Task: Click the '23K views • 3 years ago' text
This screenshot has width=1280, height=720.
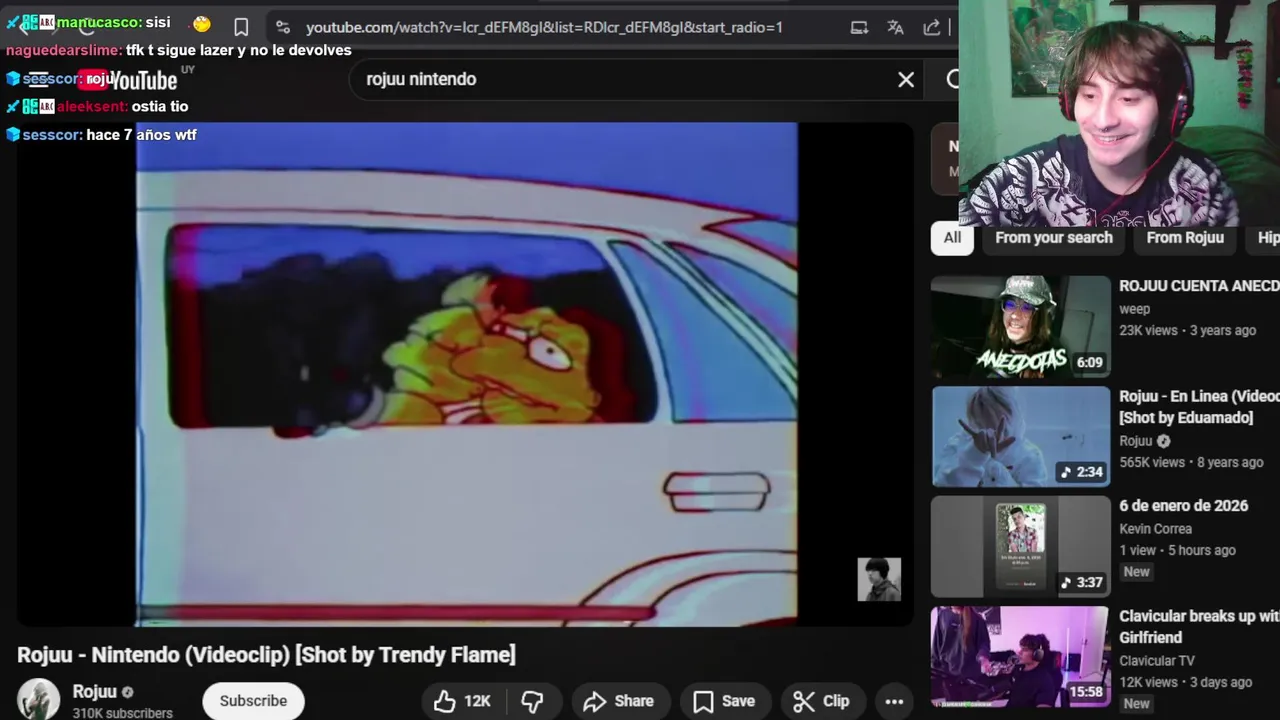Action: (x=1188, y=331)
